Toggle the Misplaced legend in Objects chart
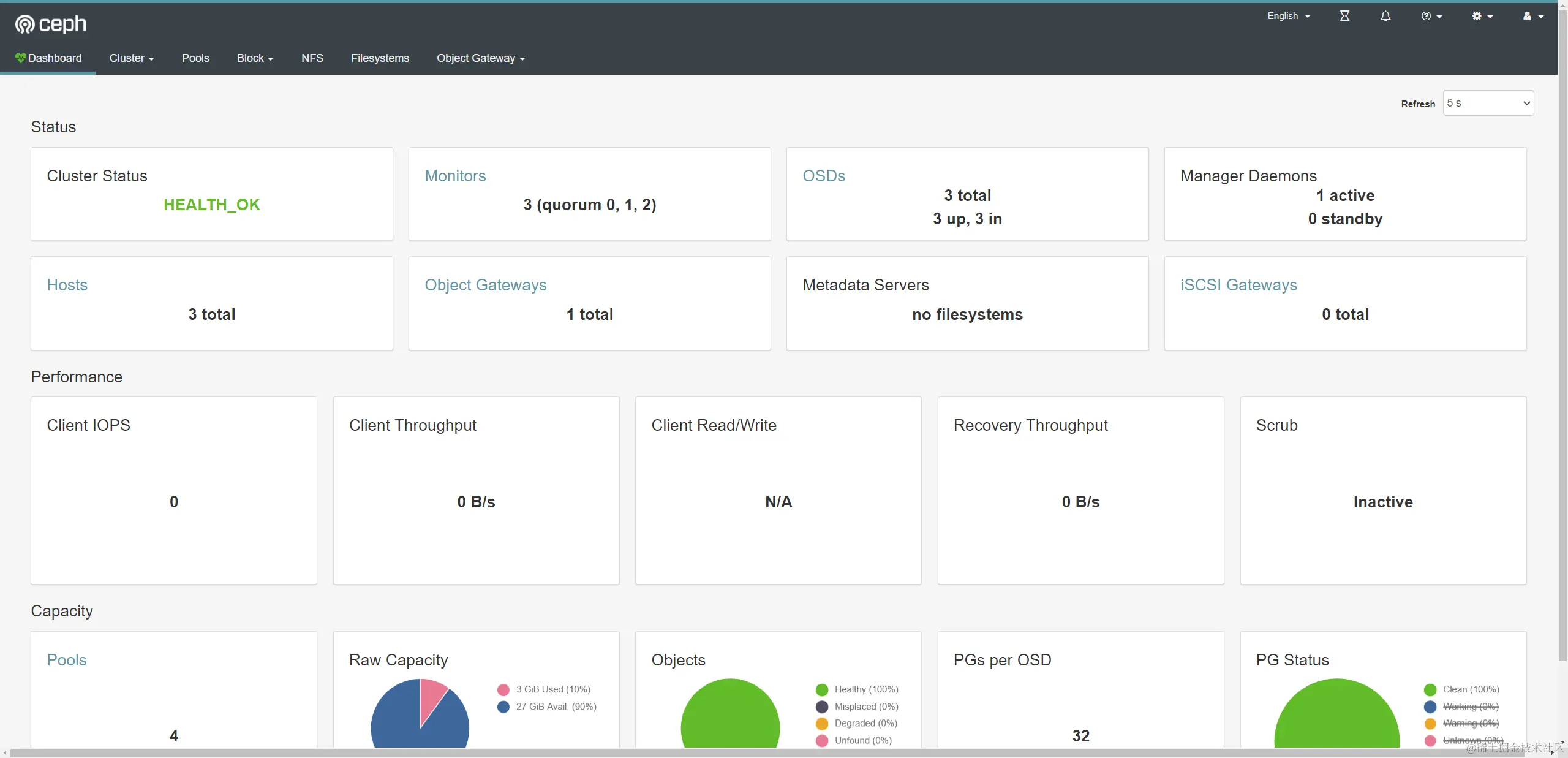 click(x=866, y=707)
